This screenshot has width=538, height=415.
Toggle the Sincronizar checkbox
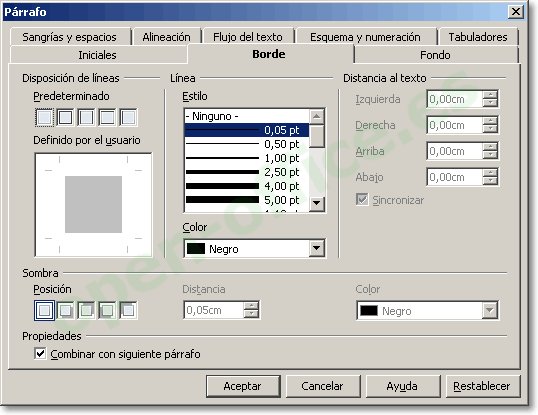[x=362, y=200]
